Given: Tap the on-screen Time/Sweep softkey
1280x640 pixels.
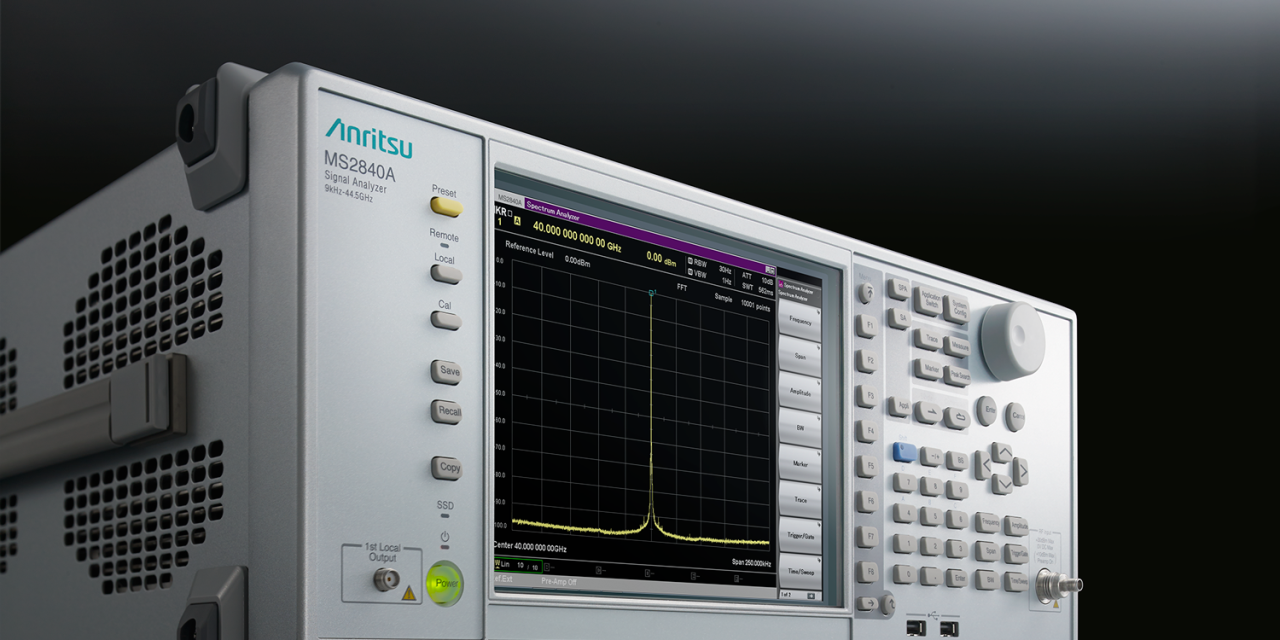Looking at the screenshot, I should point(800,572).
